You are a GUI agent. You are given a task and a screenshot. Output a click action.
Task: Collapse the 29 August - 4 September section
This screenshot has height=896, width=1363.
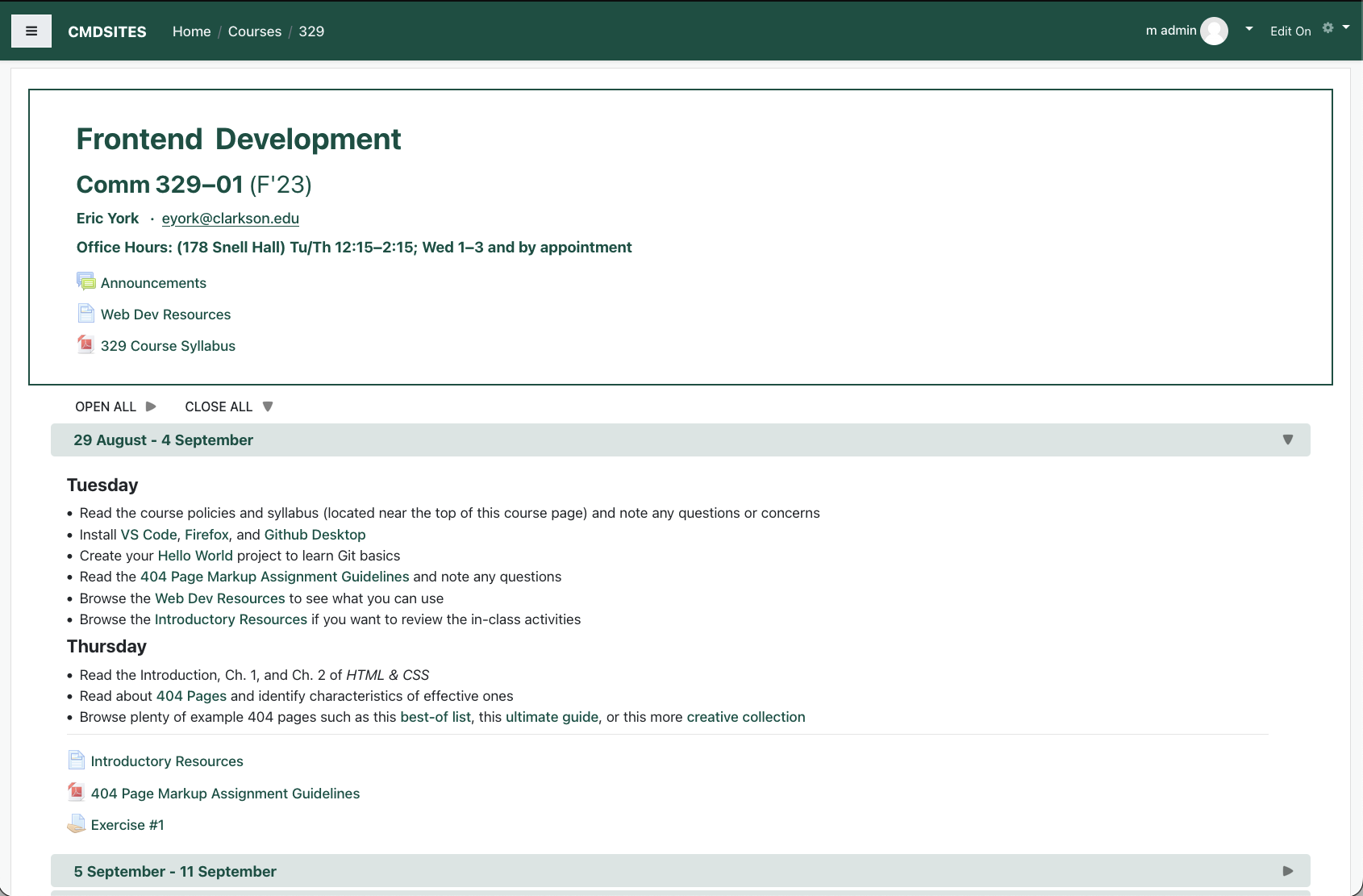tap(1288, 440)
